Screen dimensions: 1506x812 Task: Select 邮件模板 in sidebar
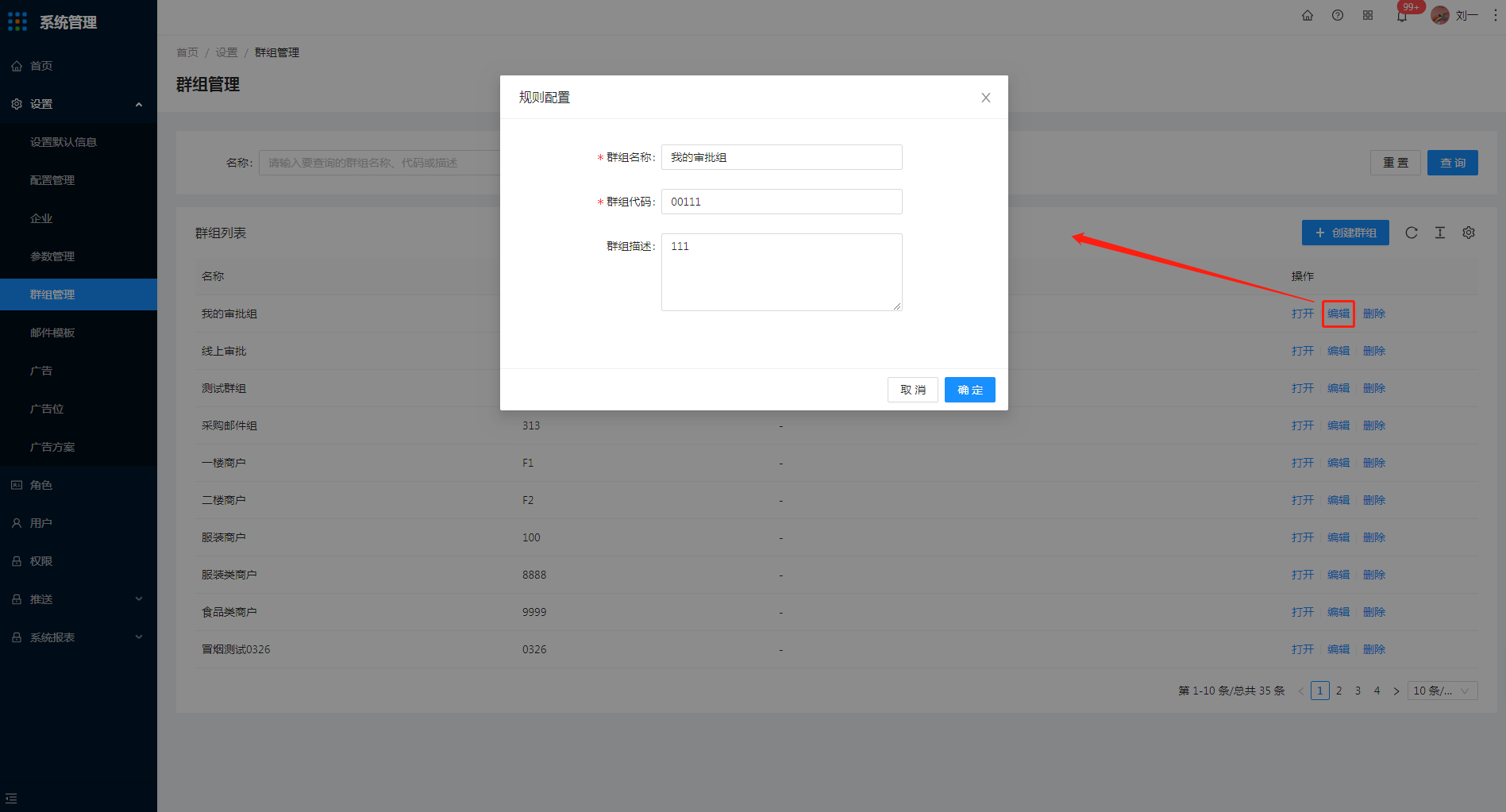point(79,333)
